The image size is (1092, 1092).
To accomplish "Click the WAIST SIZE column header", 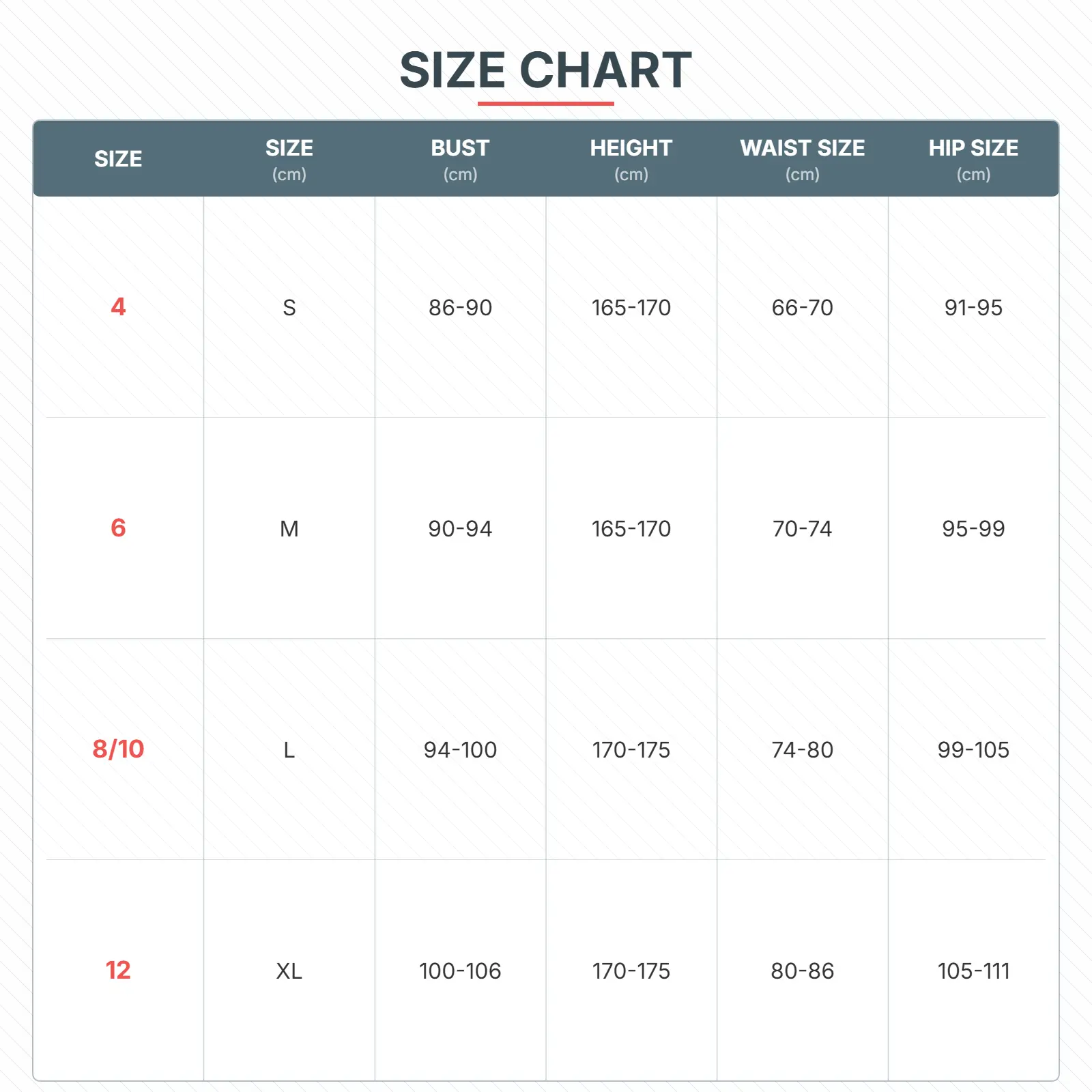I will (802, 159).
